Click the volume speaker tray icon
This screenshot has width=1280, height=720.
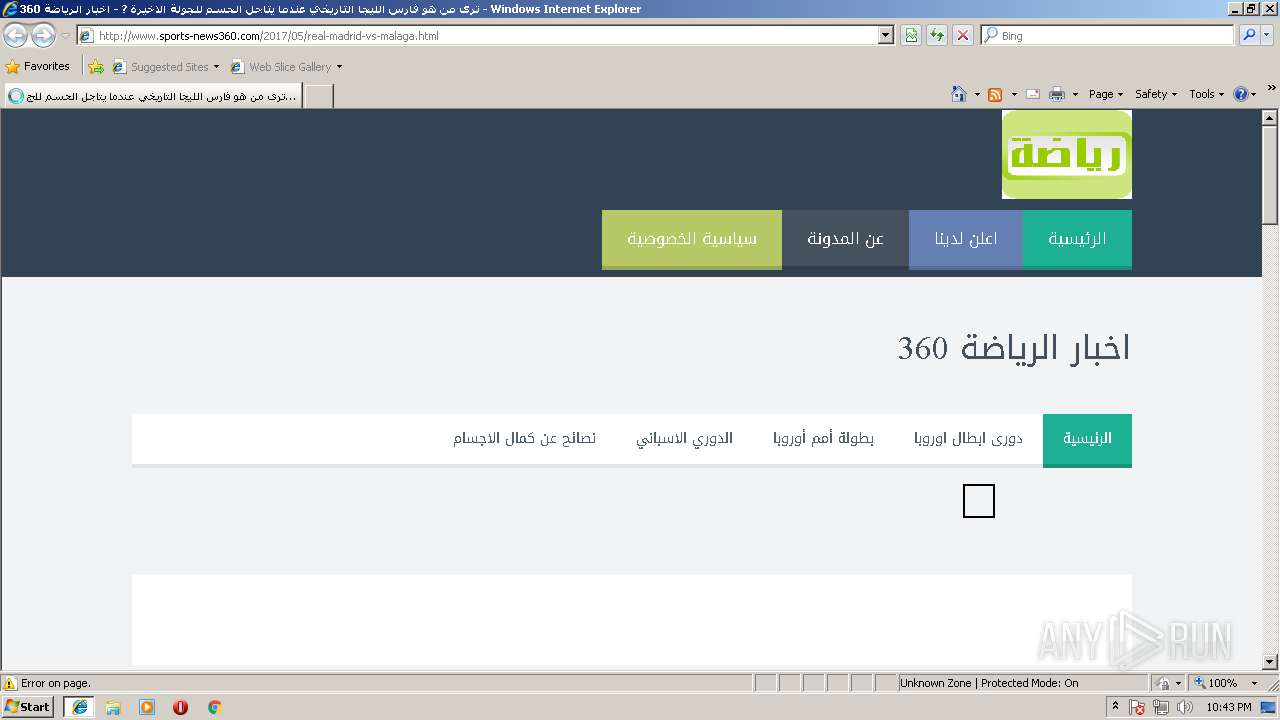tap(1185, 707)
